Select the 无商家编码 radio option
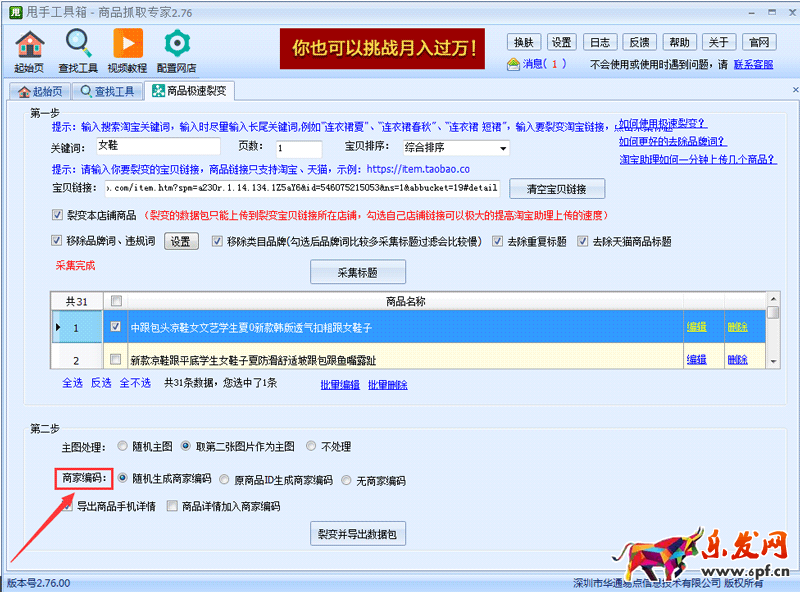 pos(347,480)
